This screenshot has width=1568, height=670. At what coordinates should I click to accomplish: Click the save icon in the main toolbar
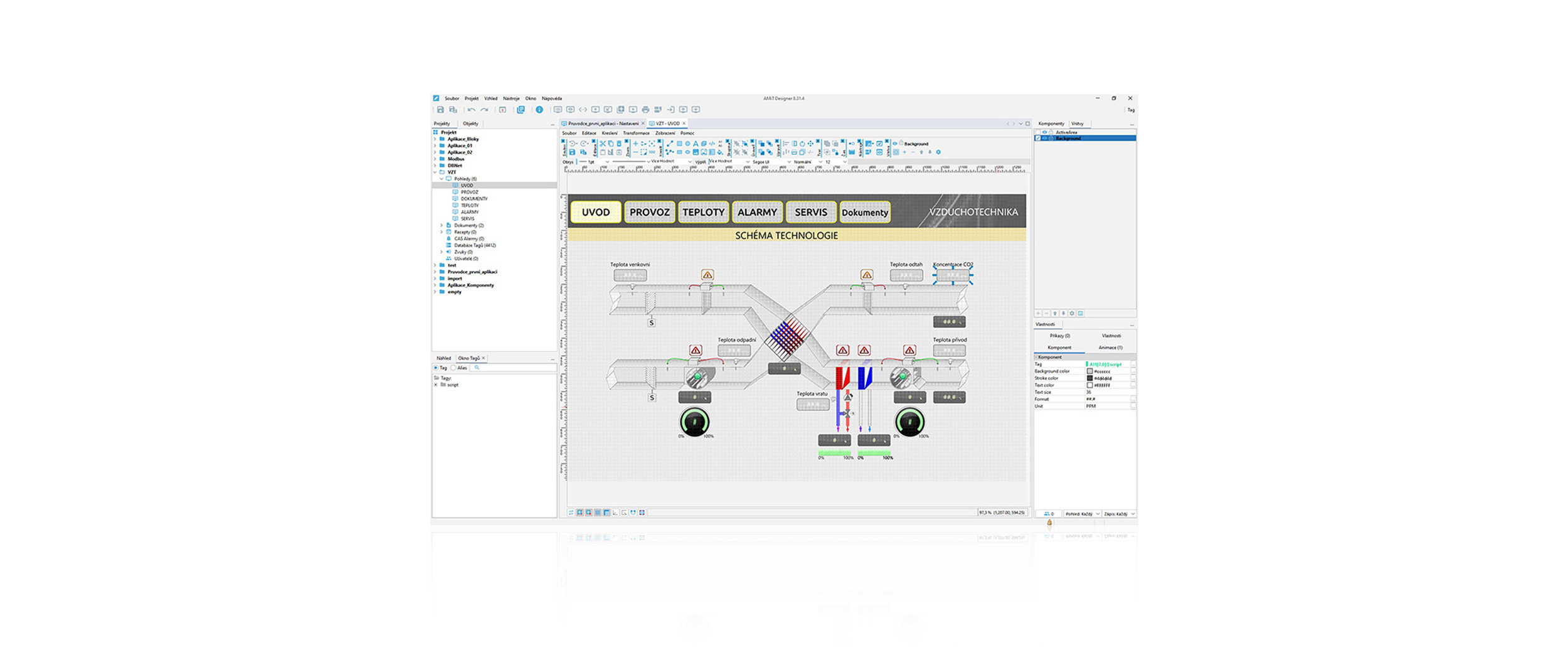click(440, 110)
